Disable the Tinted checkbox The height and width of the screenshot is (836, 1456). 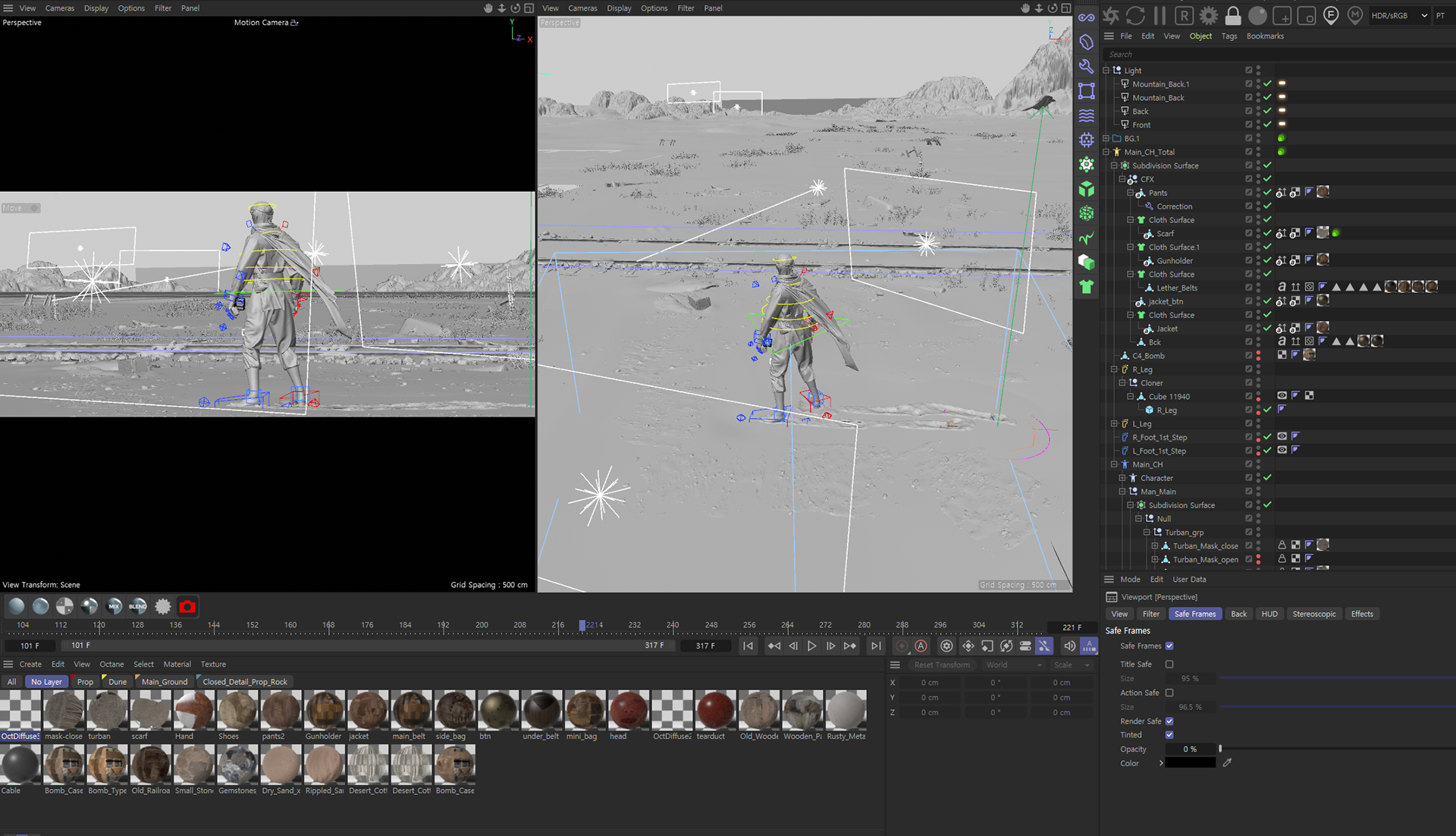(x=1169, y=735)
